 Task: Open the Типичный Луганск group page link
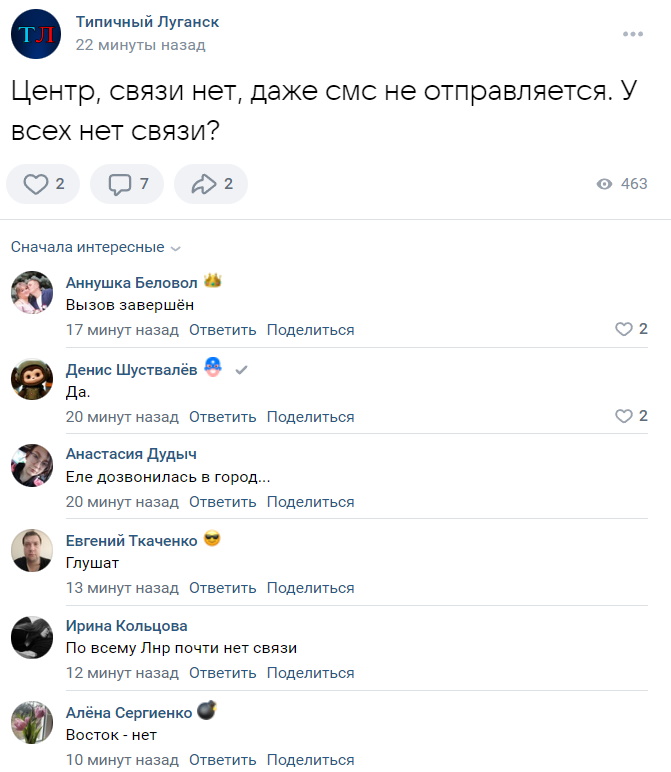(147, 22)
